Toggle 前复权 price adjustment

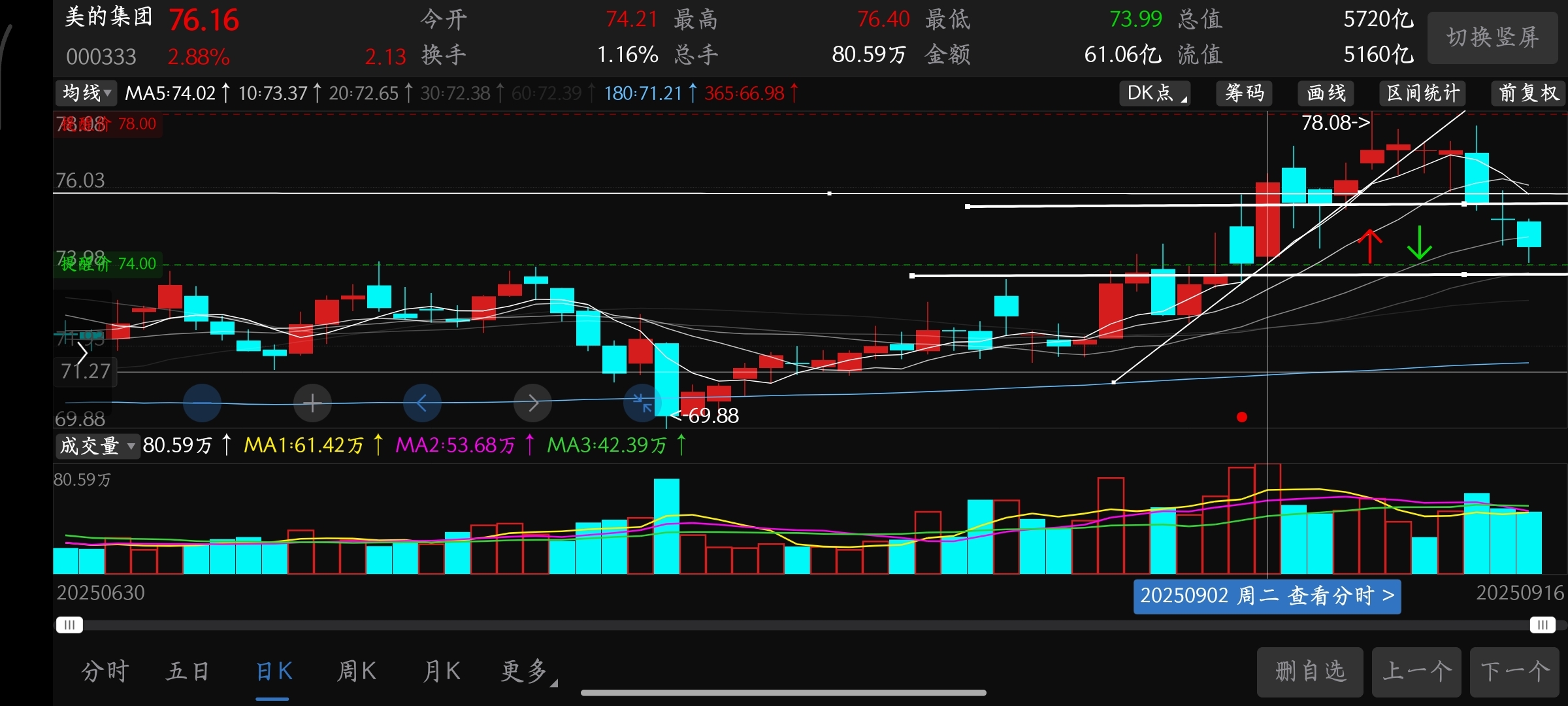tap(1529, 93)
